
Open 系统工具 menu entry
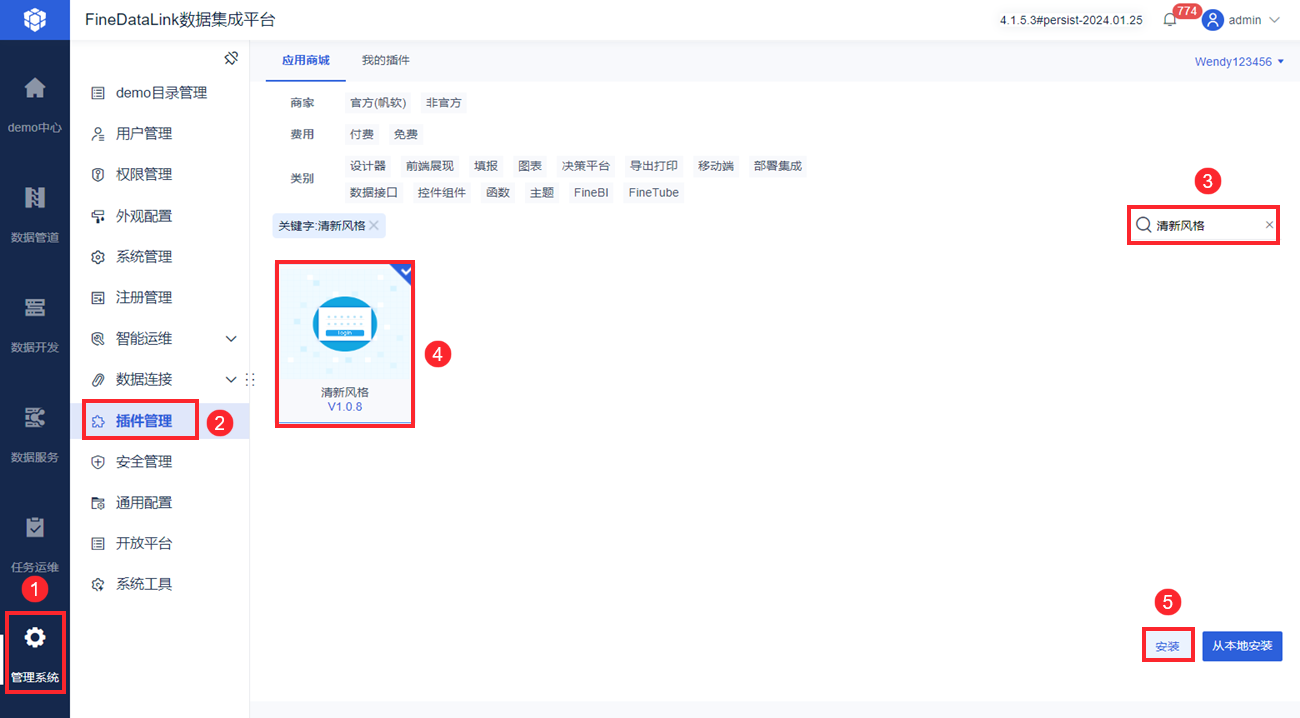[144, 585]
